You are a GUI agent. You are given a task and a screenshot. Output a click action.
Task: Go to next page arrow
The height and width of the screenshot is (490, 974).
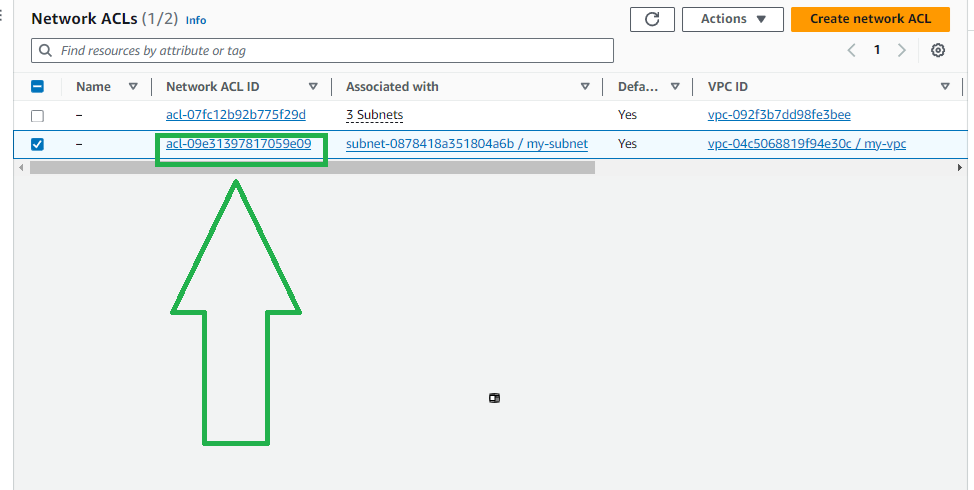(x=901, y=50)
